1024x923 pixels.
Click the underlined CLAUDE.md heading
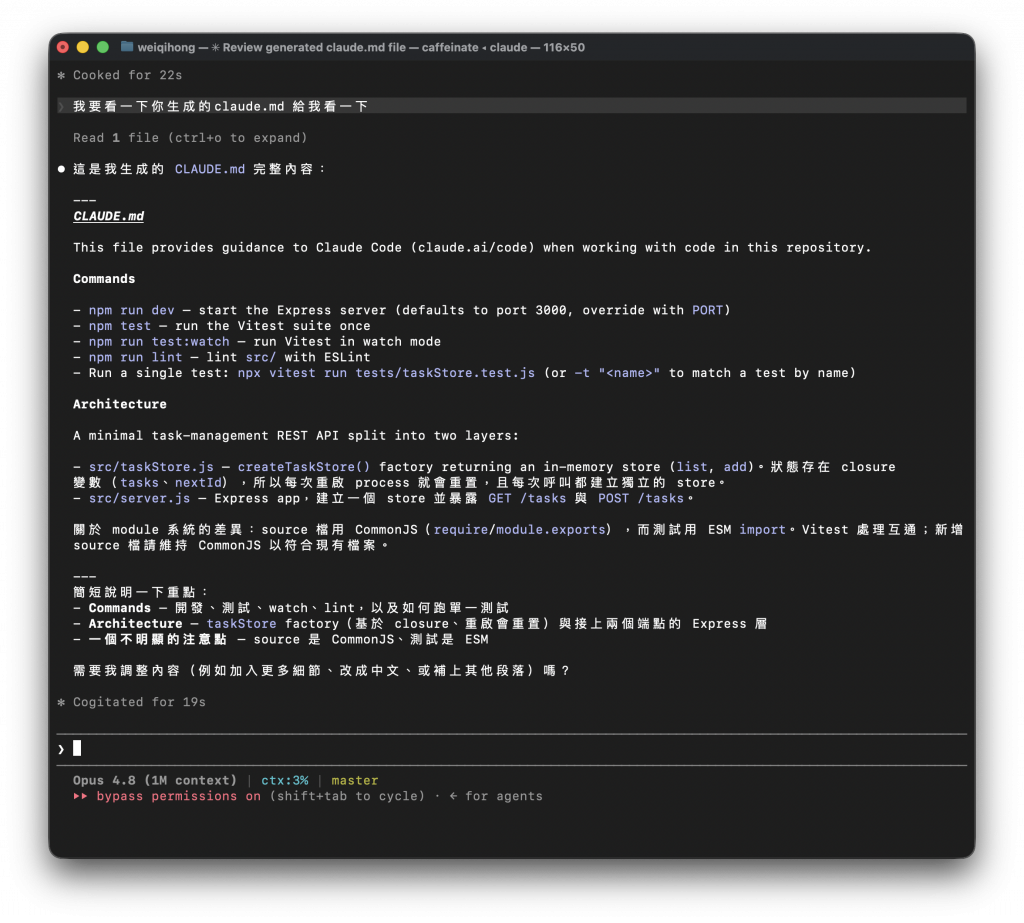point(108,216)
